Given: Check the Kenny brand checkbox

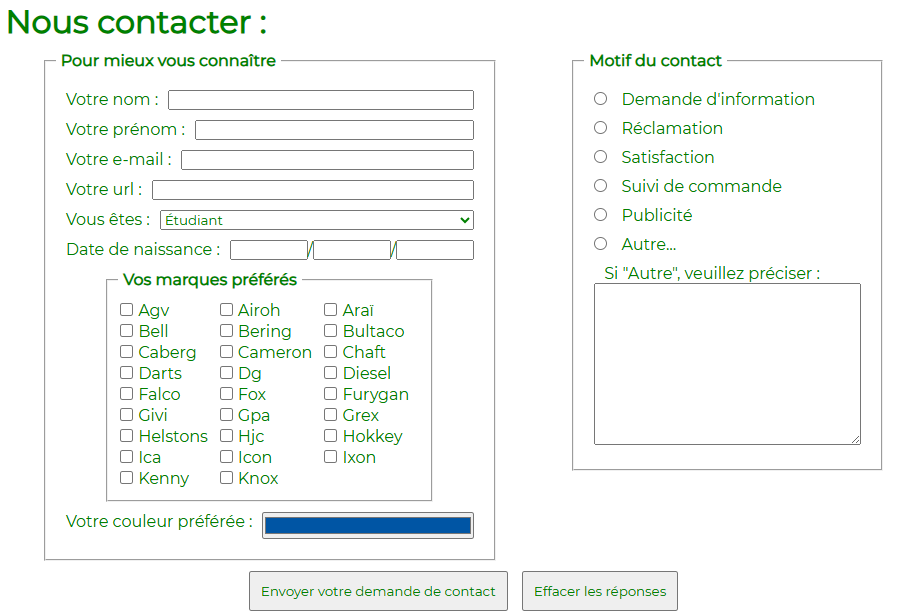Looking at the screenshot, I should click(x=127, y=478).
